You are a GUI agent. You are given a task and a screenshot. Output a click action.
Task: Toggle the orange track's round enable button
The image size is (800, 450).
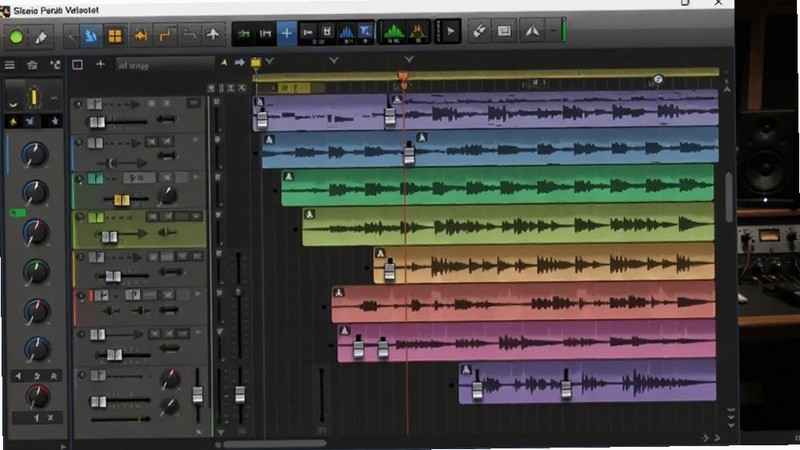click(80, 257)
